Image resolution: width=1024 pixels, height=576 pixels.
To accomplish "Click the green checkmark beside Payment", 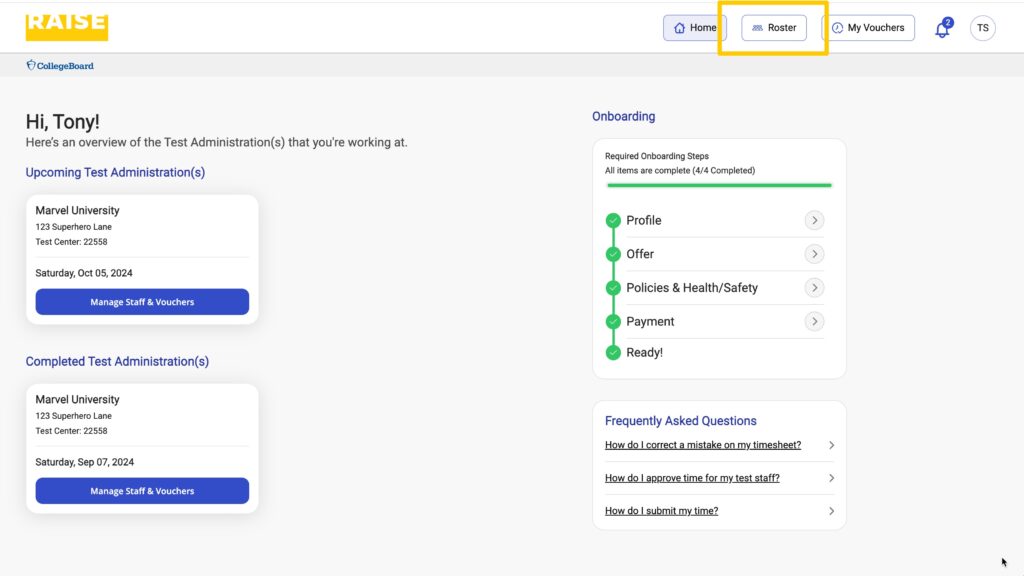I will click(614, 321).
